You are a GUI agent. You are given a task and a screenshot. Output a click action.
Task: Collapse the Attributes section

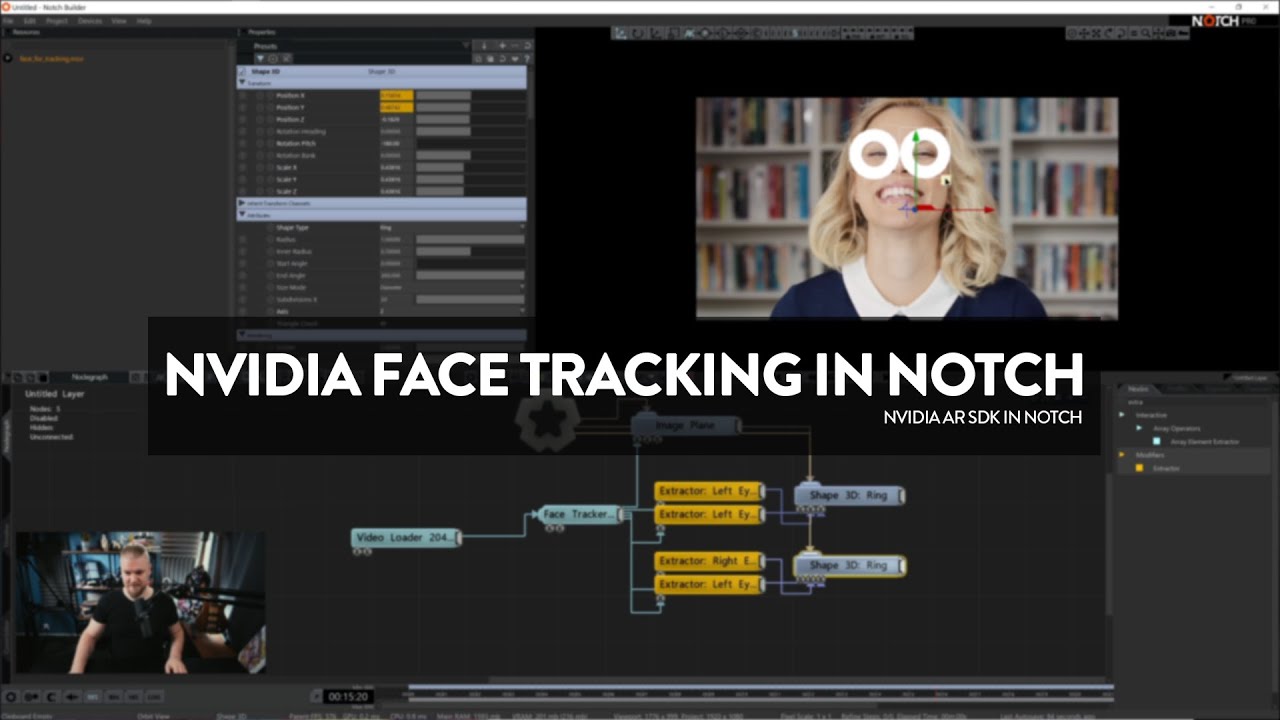(x=242, y=215)
